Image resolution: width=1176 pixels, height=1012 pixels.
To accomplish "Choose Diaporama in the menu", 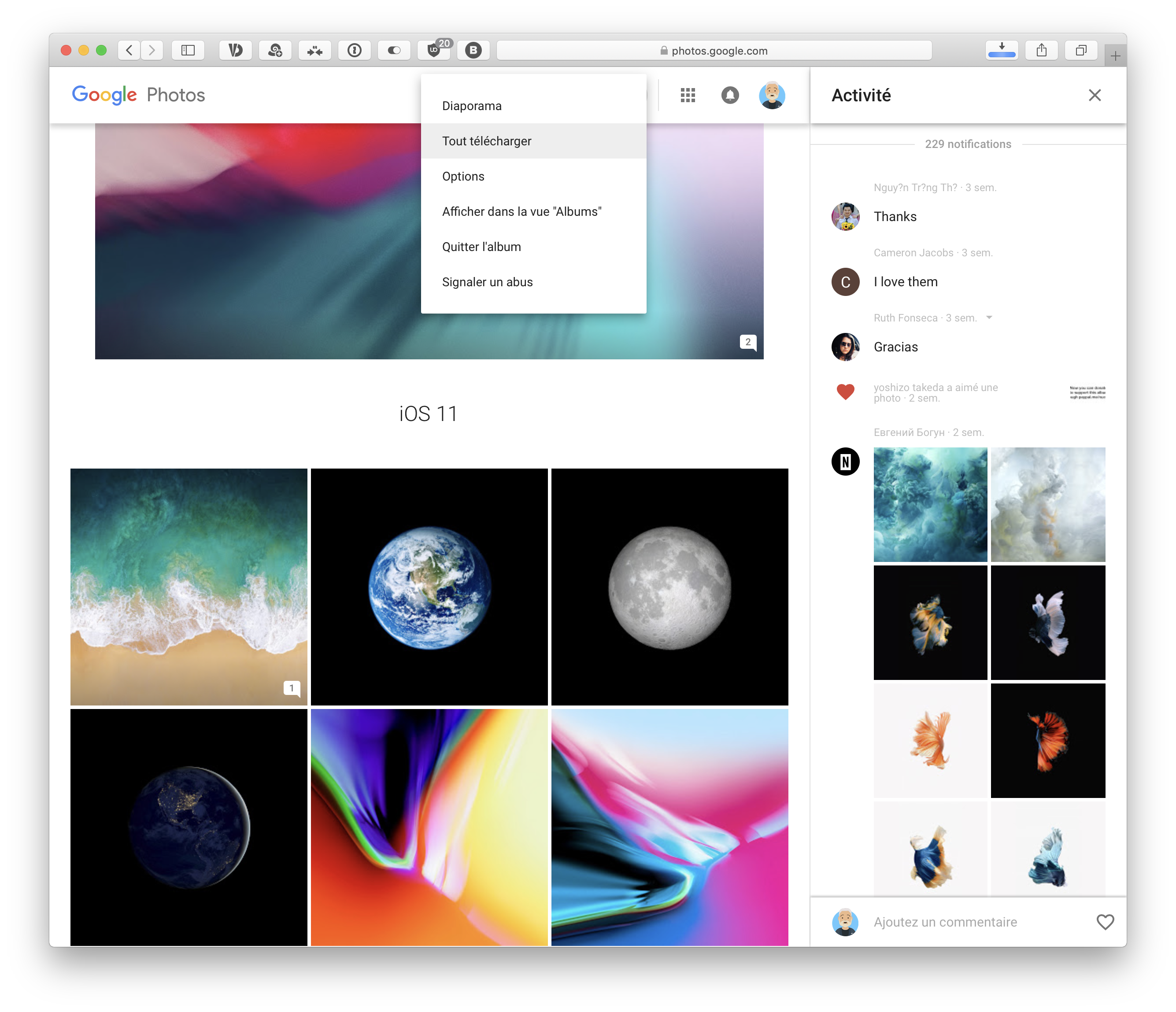I will point(472,106).
